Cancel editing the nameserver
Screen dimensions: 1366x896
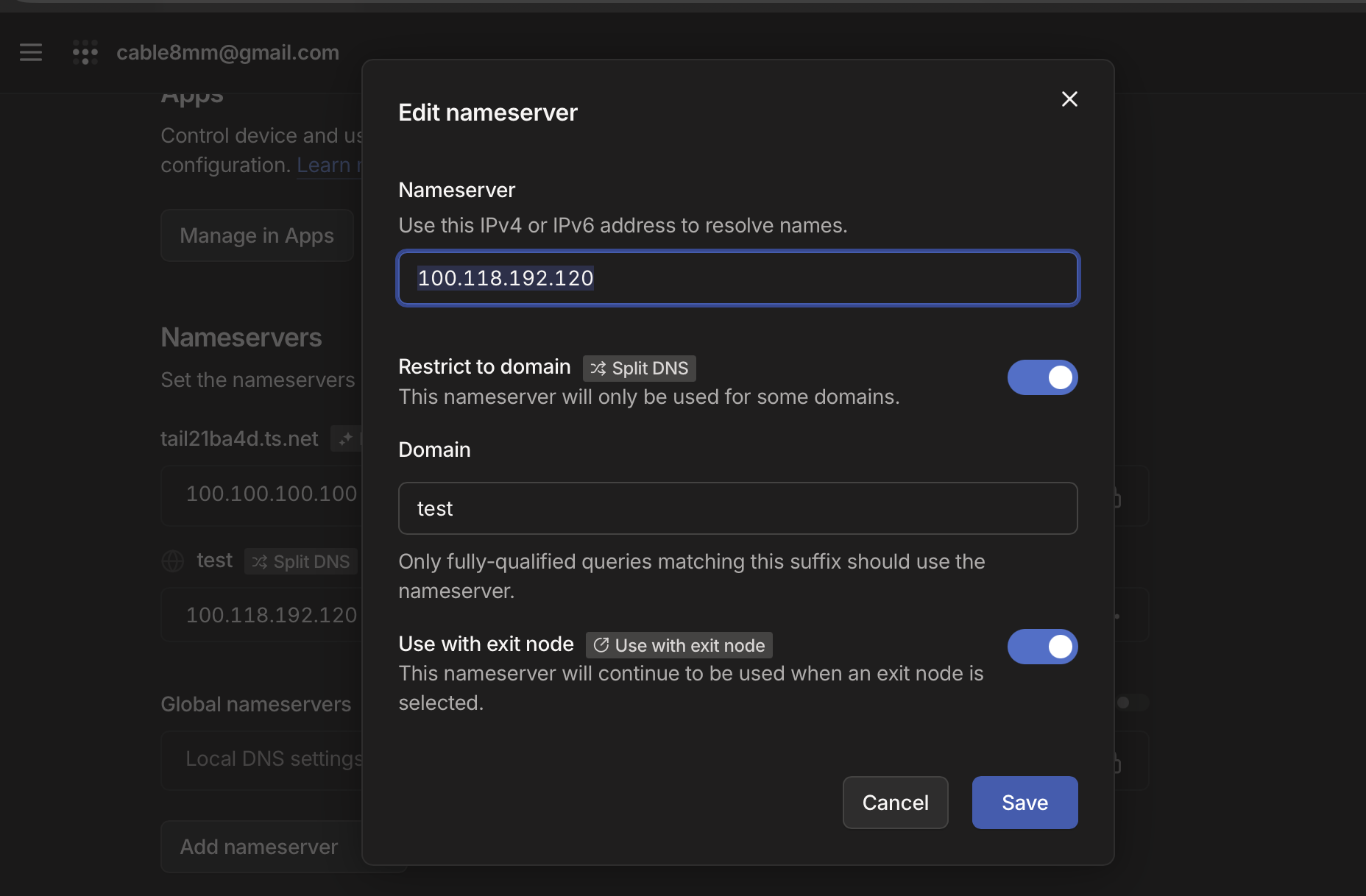tap(895, 803)
